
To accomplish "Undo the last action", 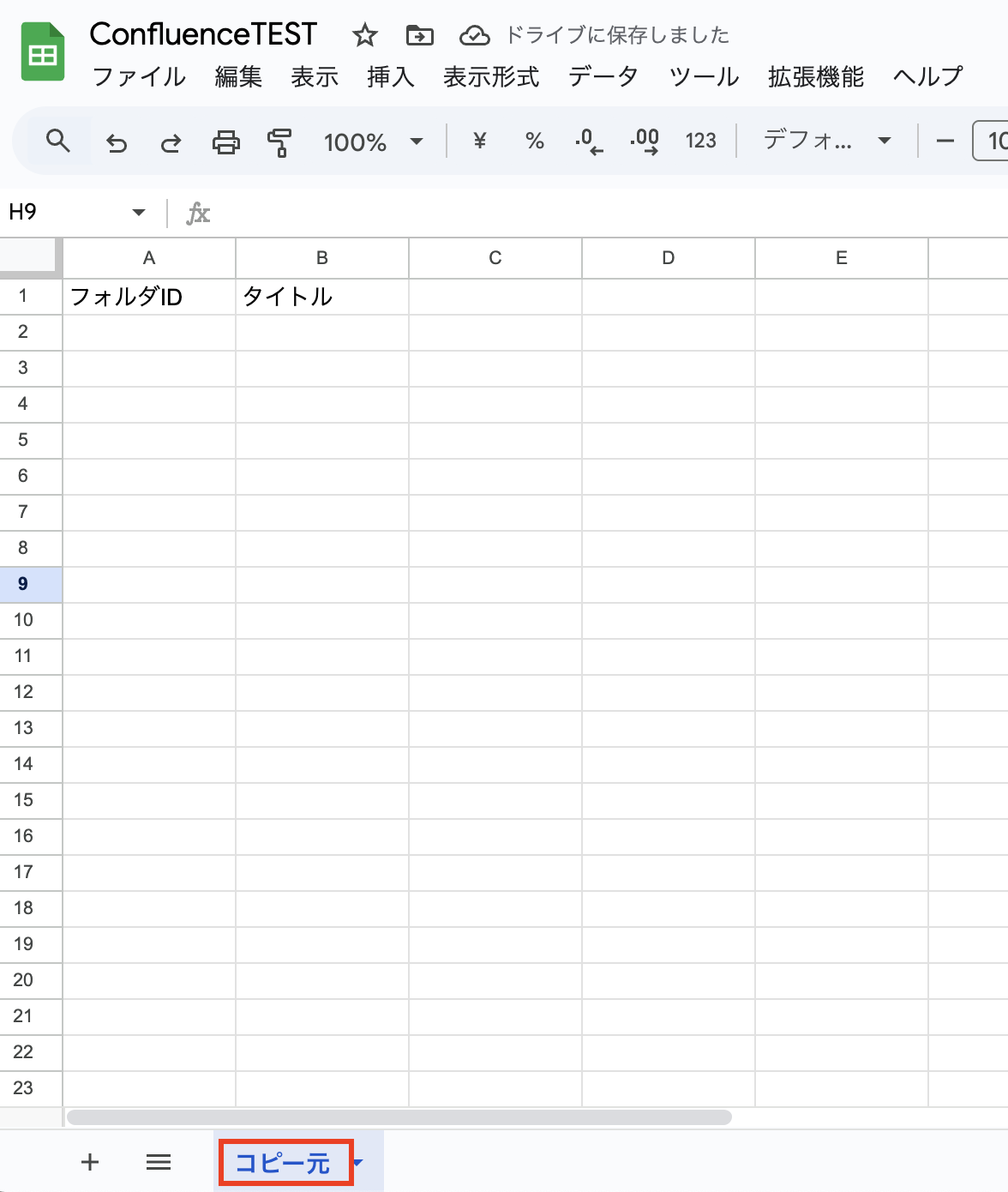I will click(x=117, y=141).
